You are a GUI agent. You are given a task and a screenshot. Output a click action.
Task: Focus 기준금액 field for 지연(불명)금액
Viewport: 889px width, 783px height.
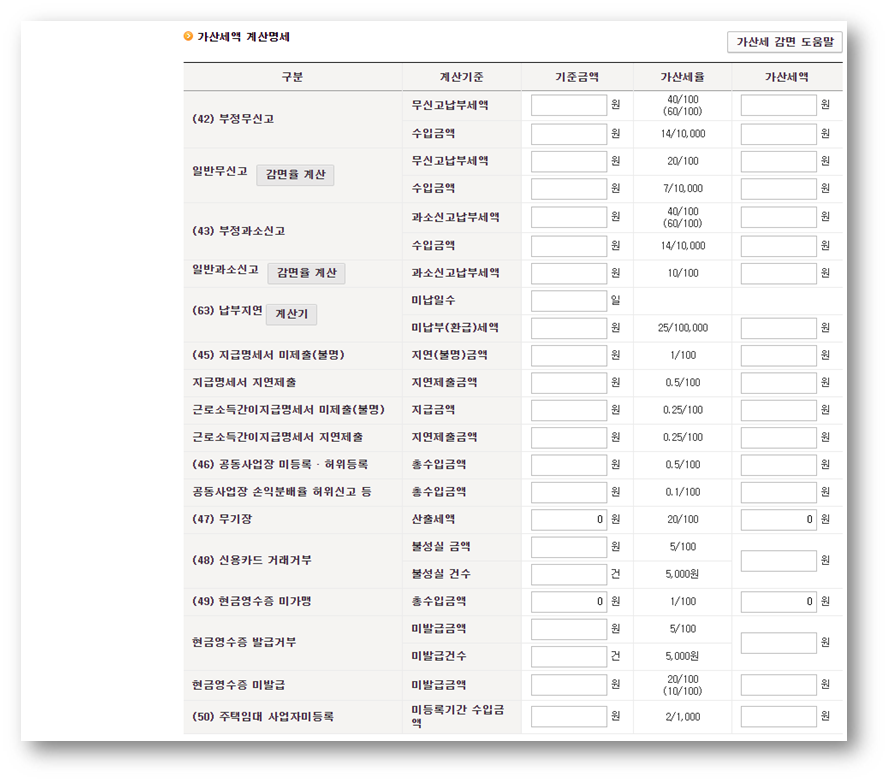(569, 355)
